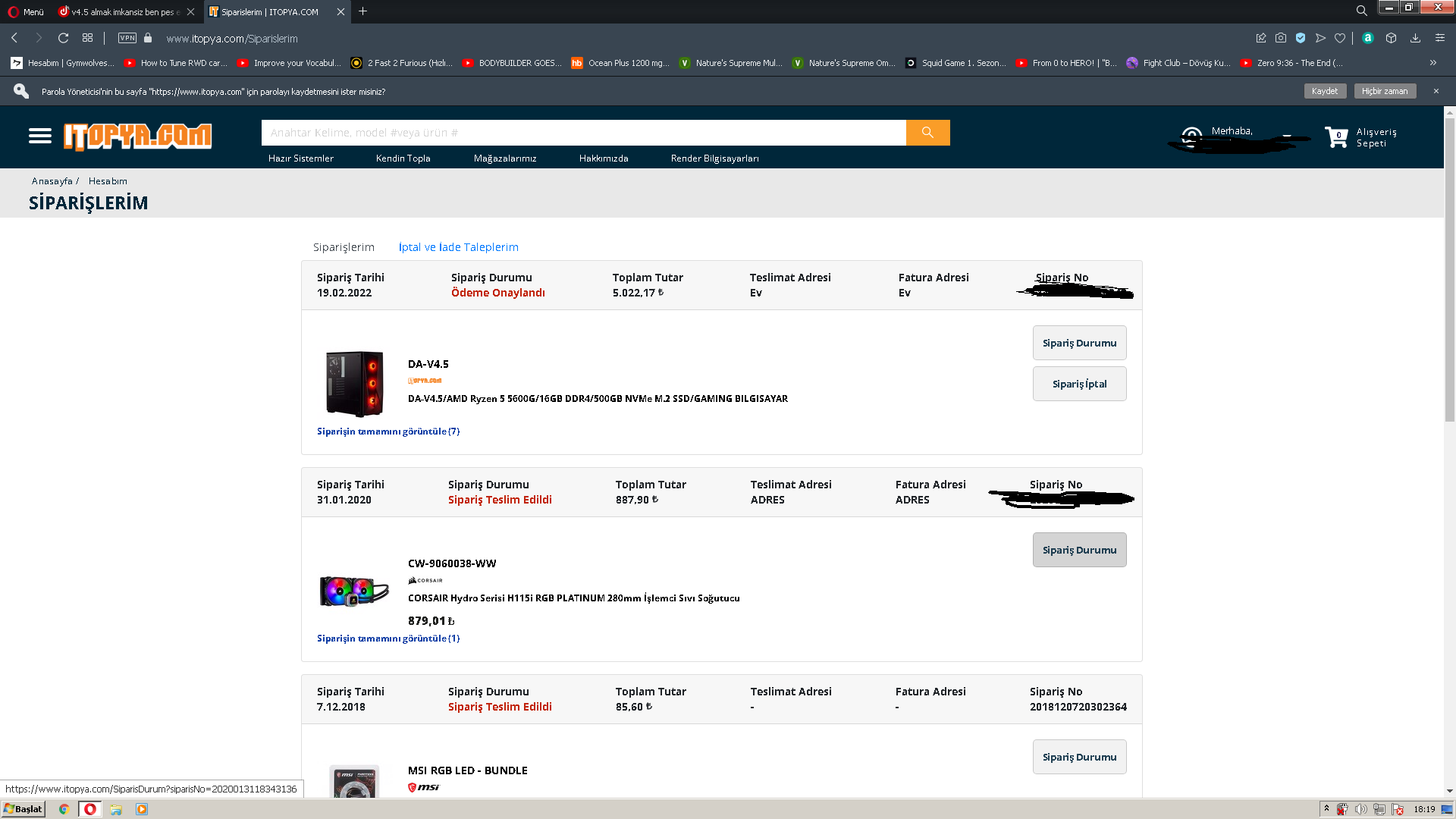Open the shopping cart icon
The width and height of the screenshot is (1456, 819).
1335,137
